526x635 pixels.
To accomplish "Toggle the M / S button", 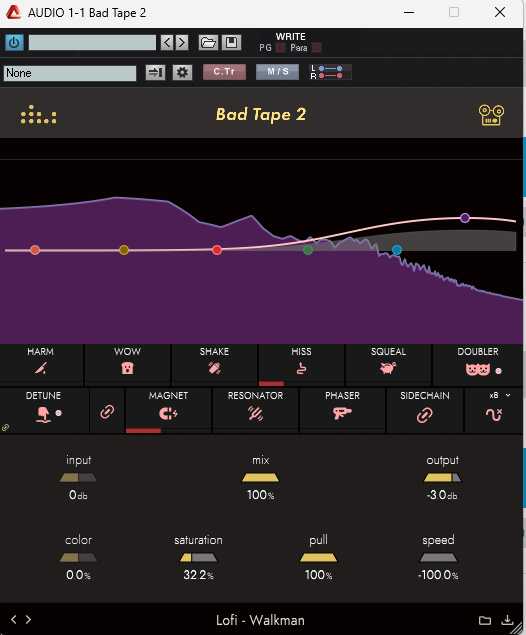I will tap(278, 72).
